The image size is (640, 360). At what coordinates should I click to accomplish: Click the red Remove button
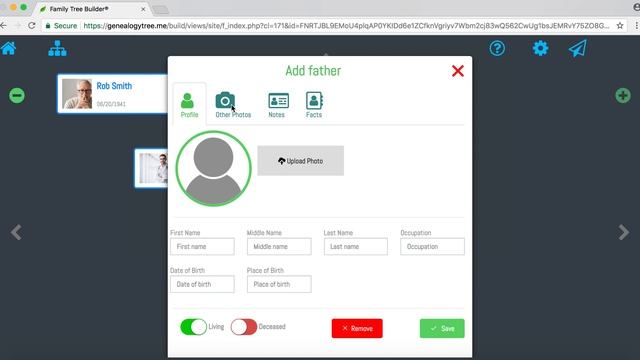(357, 328)
